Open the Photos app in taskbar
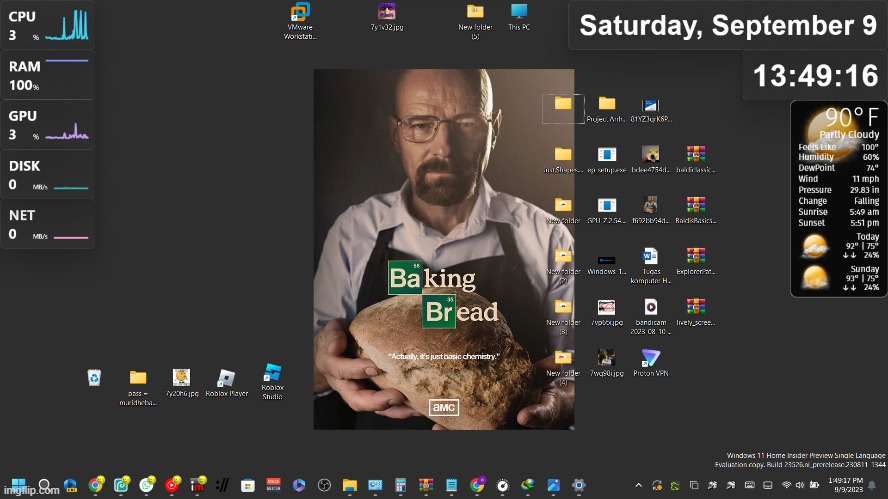 553,485
